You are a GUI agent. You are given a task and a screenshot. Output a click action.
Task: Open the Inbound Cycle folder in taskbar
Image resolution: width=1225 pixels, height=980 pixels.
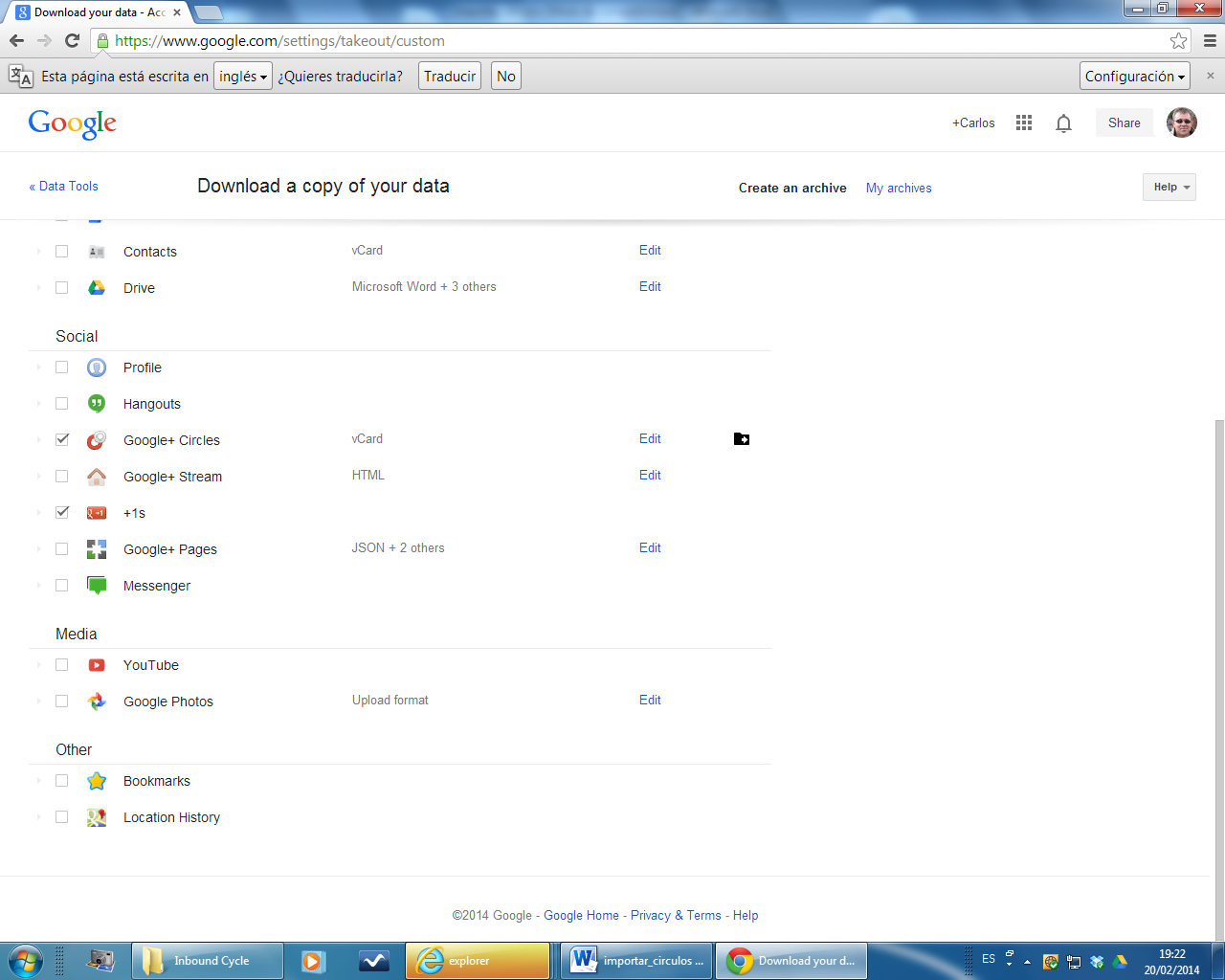coord(208,961)
